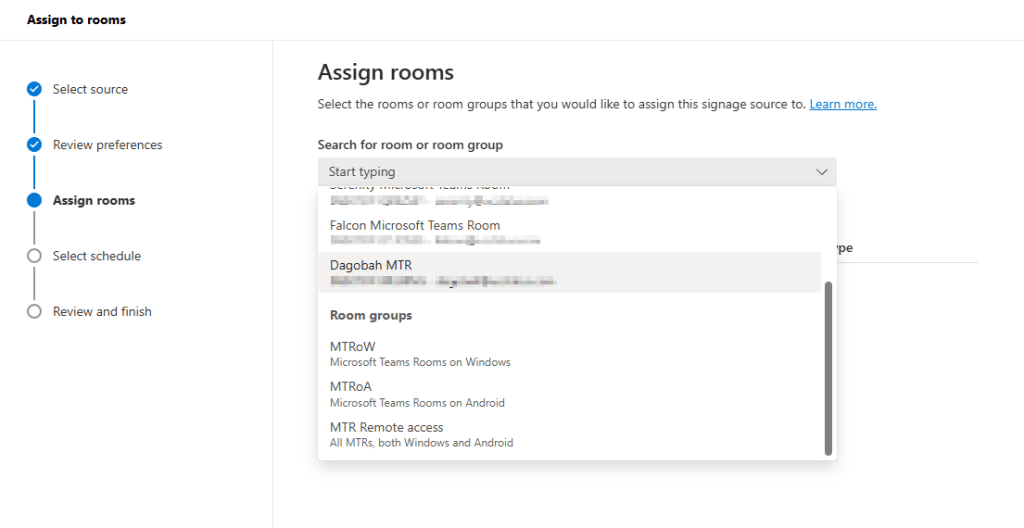This screenshot has width=1024, height=528.
Task: Expand the room search dropdown chevron
Action: [822, 172]
